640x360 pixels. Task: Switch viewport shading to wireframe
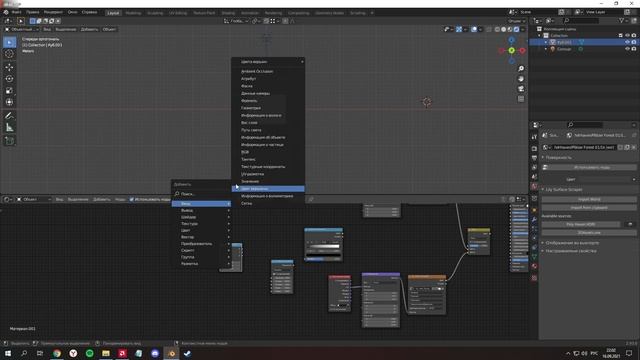(497, 29)
